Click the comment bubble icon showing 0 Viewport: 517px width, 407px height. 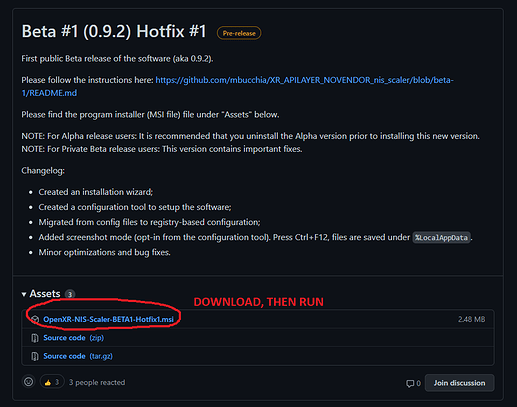410,383
